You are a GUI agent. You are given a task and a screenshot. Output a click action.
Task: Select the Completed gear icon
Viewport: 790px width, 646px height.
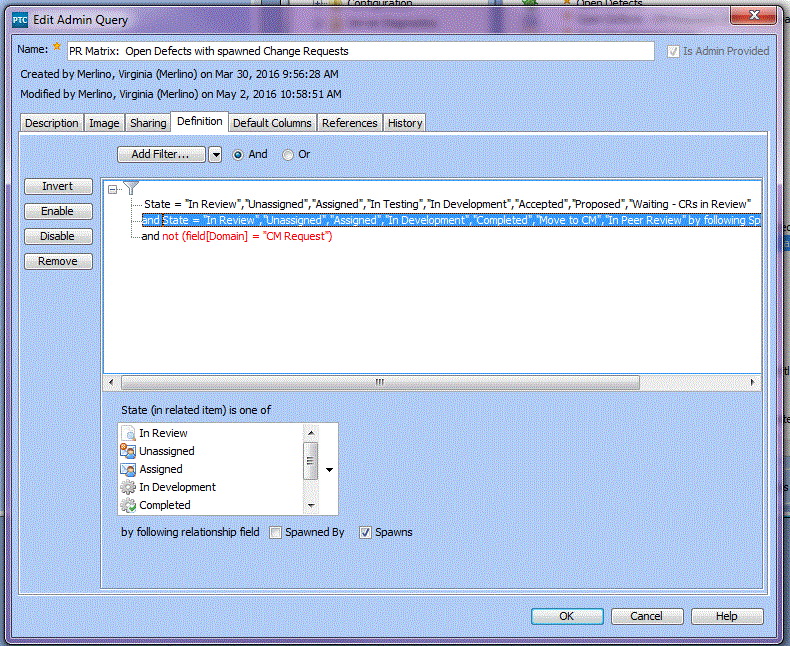tap(128, 505)
